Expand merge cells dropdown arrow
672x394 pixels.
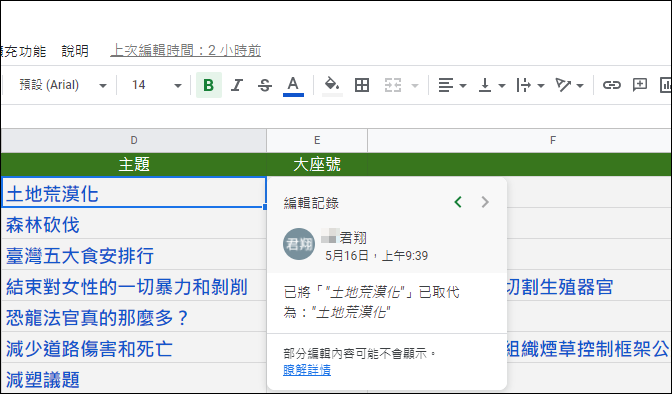tap(414, 85)
